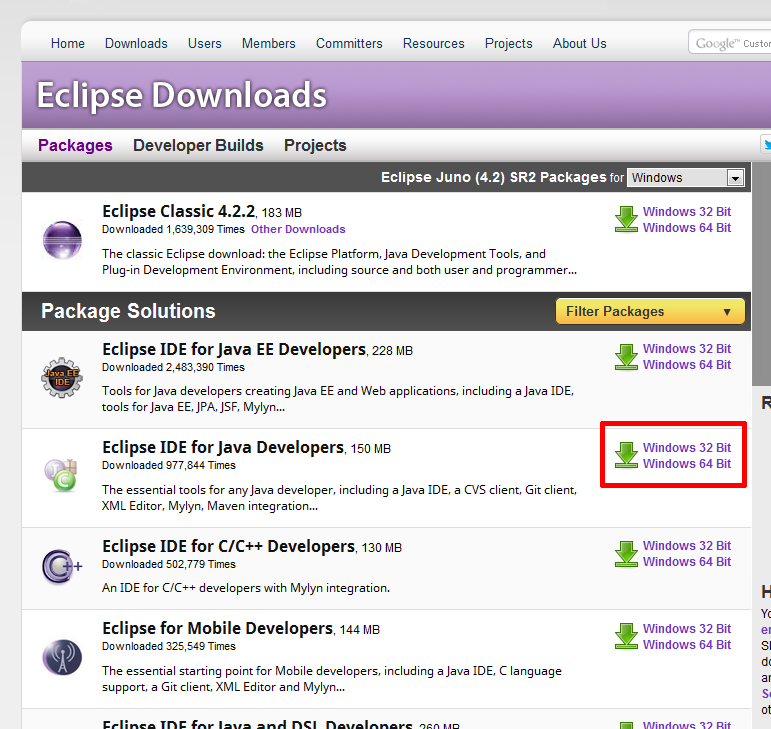Viewport: 771px width, 729px height.
Task: Open the Resources navigation item
Action: coord(433,43)
